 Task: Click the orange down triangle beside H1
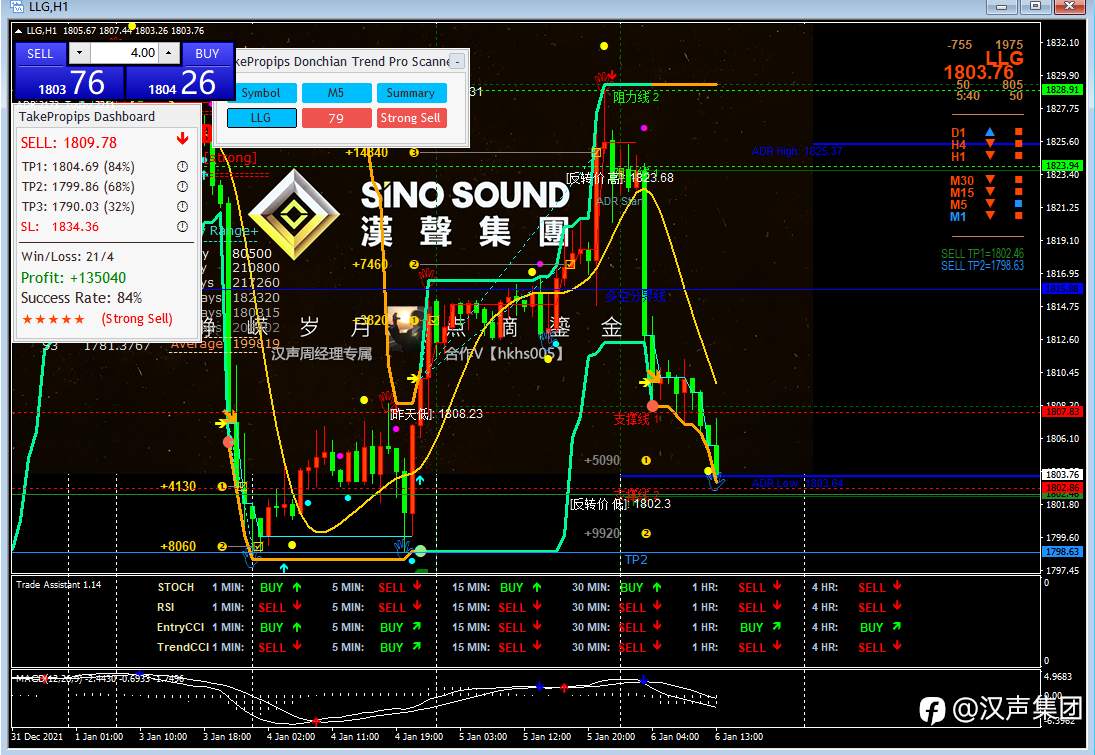[x=990, y=156]
